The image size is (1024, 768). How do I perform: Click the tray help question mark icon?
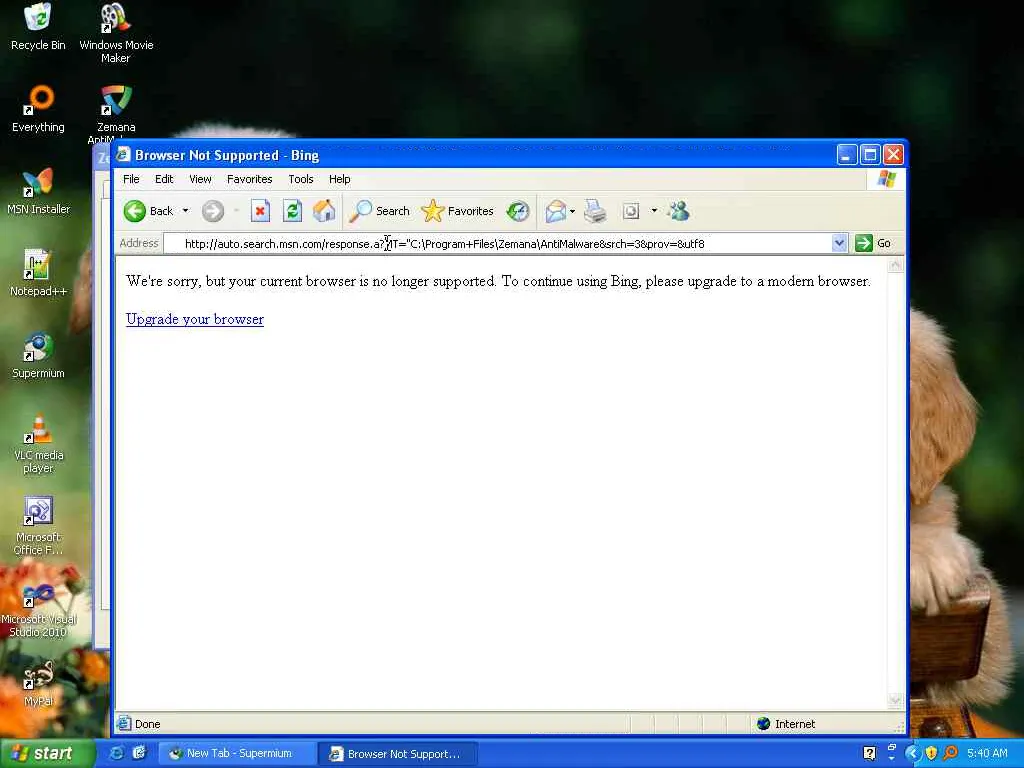(869, 753)
